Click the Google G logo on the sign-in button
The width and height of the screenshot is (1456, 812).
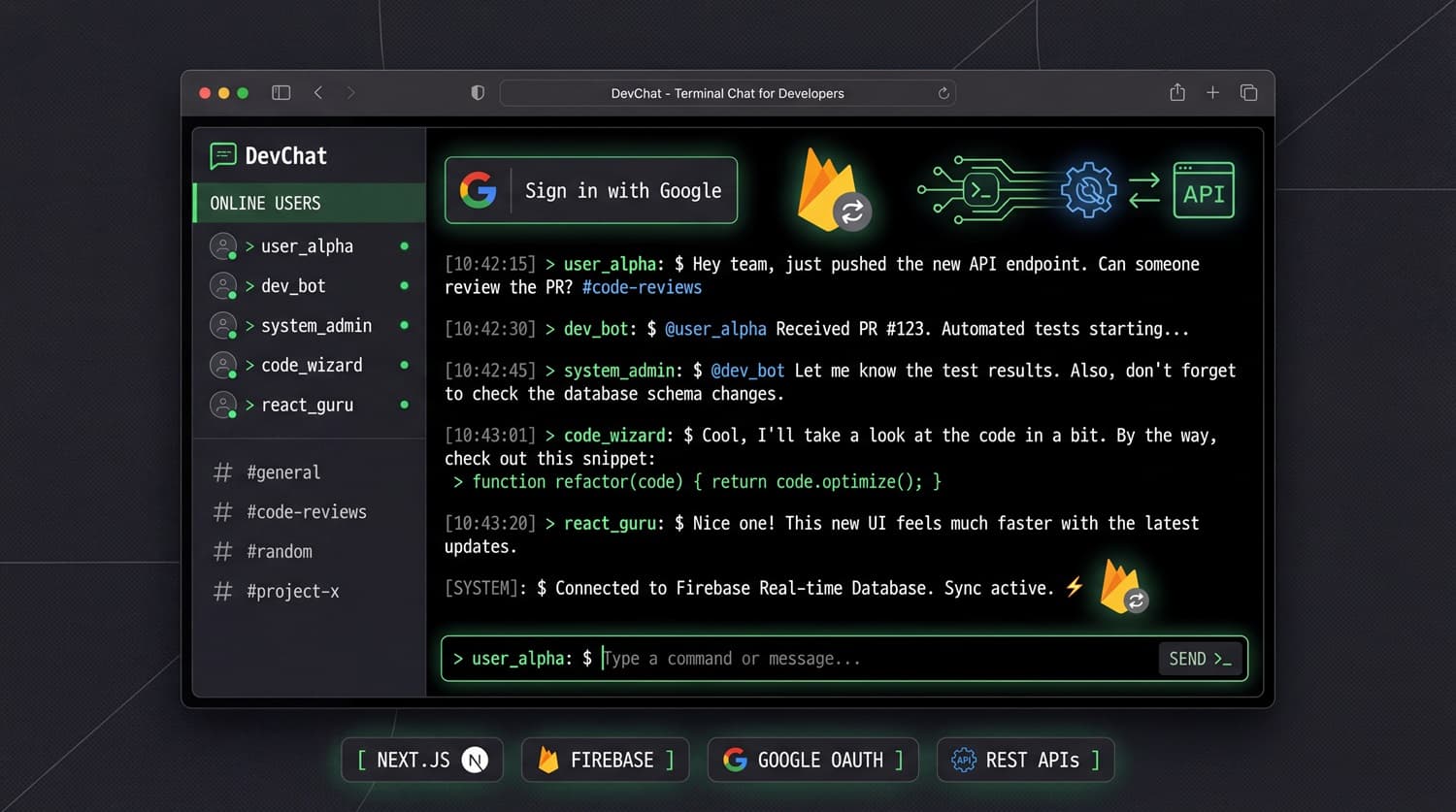click(x=478, y=190)
